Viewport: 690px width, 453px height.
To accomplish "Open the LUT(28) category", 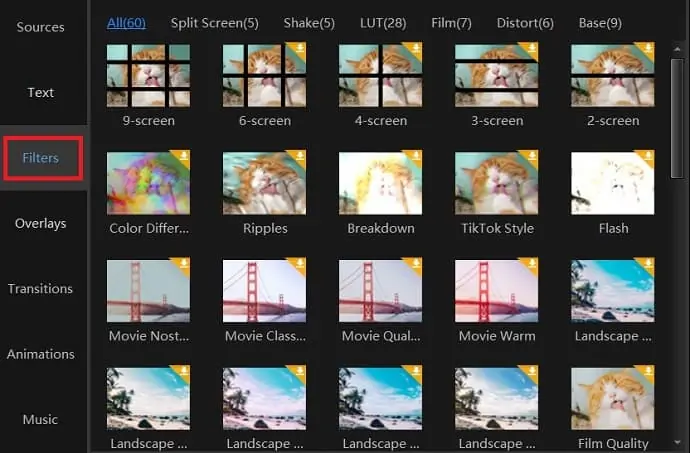I will click(x=383, y=23).
